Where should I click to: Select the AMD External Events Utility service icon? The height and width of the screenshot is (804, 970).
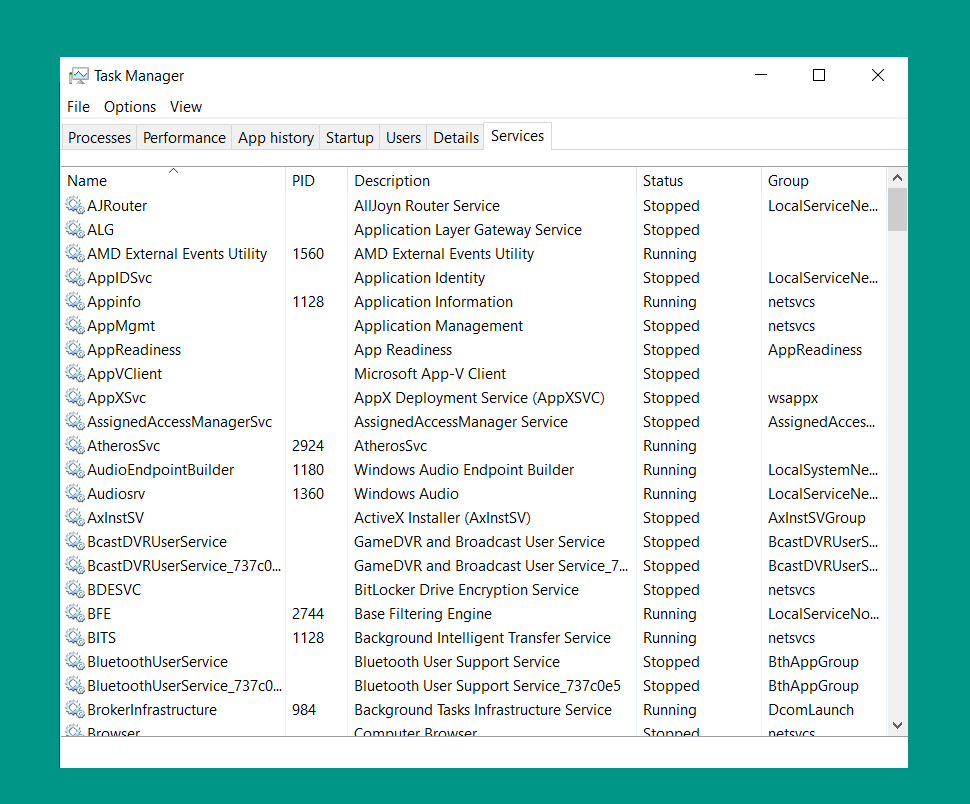75,253
